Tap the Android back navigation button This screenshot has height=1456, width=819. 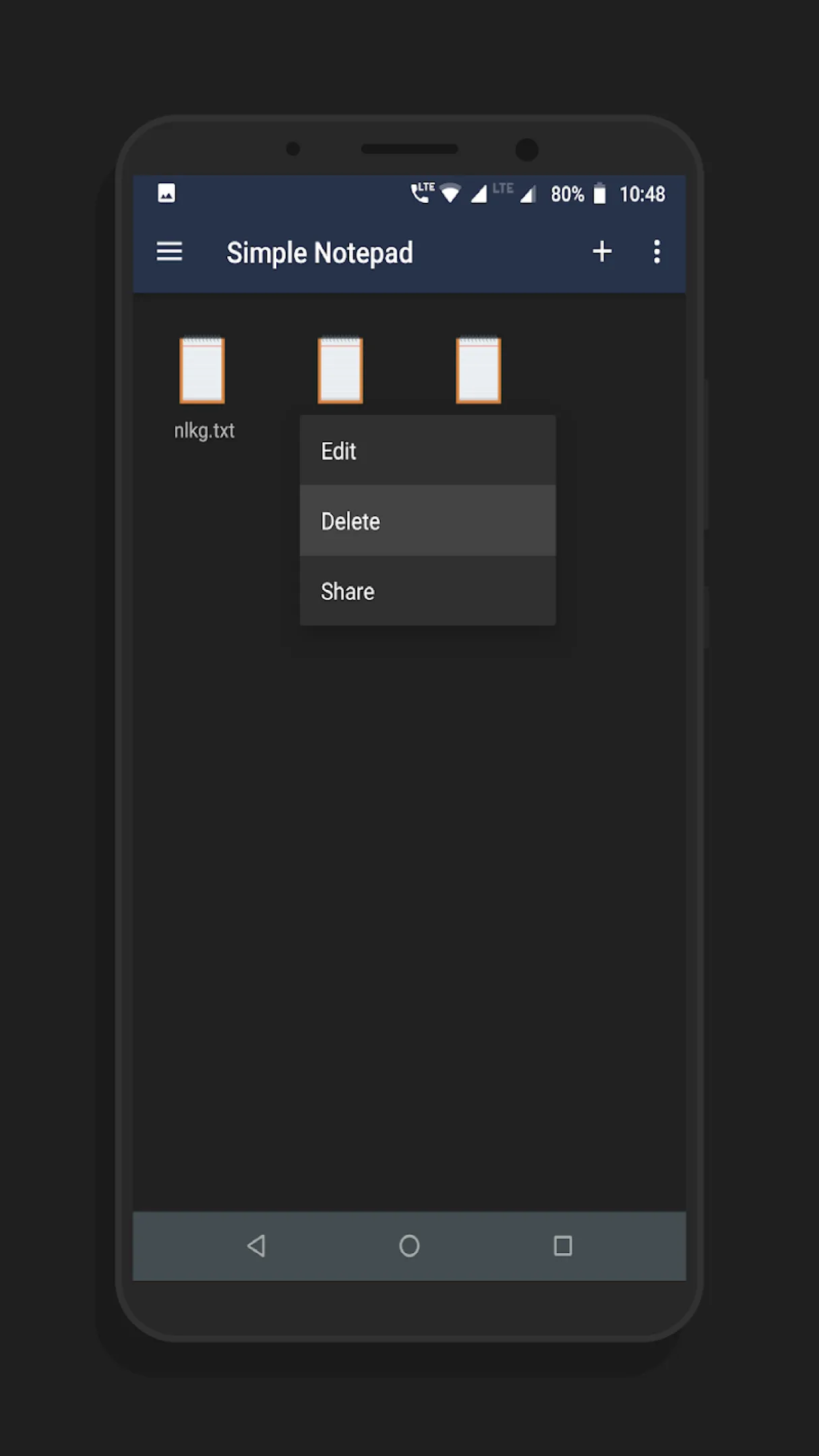pos(256,1246)
